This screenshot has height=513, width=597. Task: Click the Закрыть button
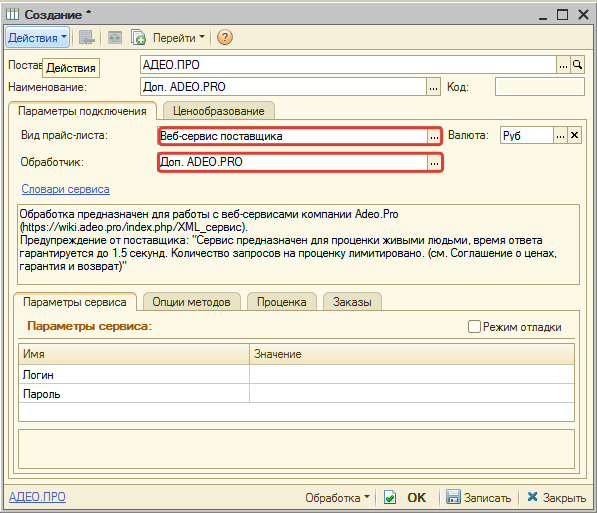tap(556, 497)
